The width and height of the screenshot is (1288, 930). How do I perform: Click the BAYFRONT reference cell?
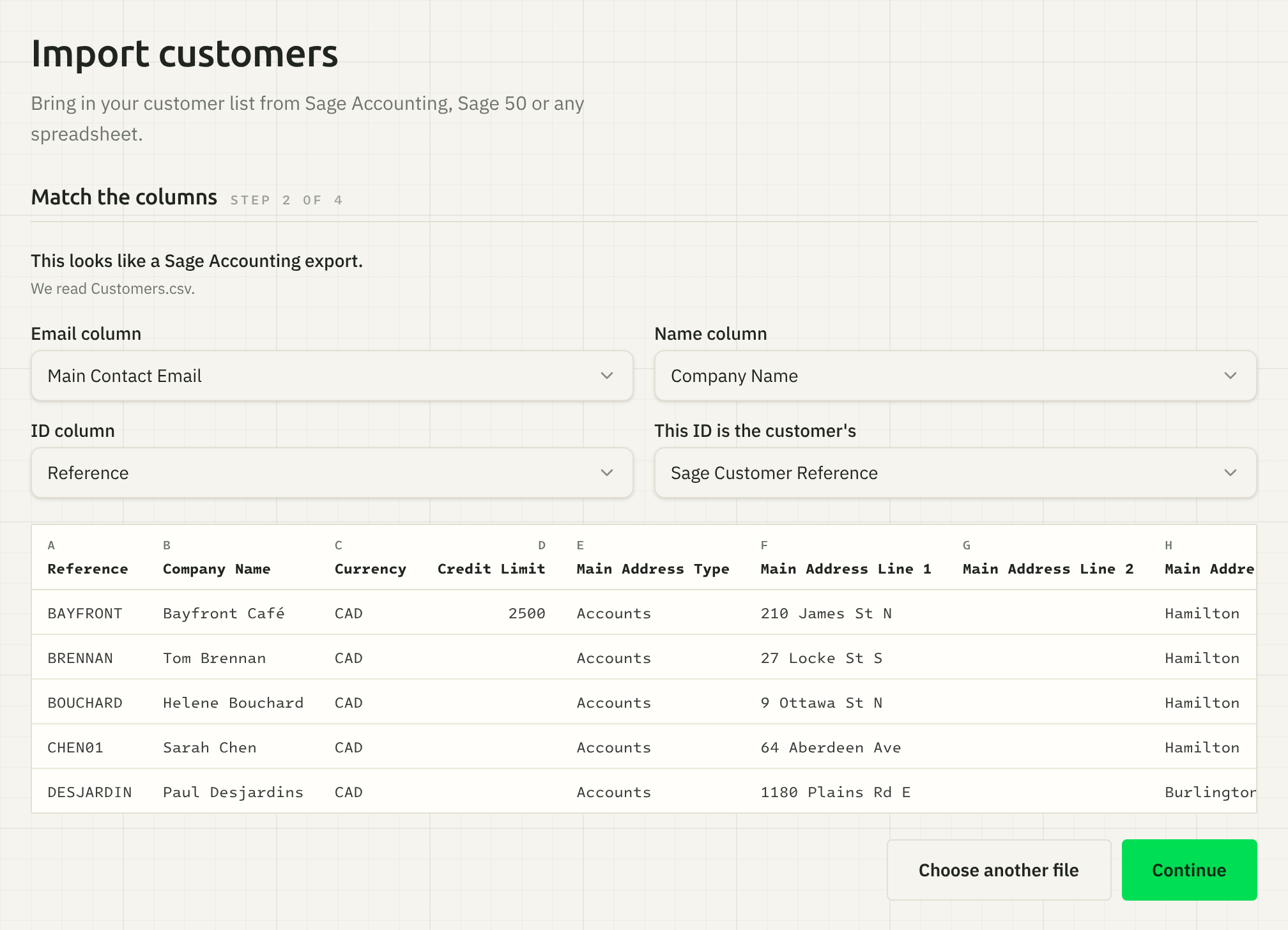coord(85,613)
